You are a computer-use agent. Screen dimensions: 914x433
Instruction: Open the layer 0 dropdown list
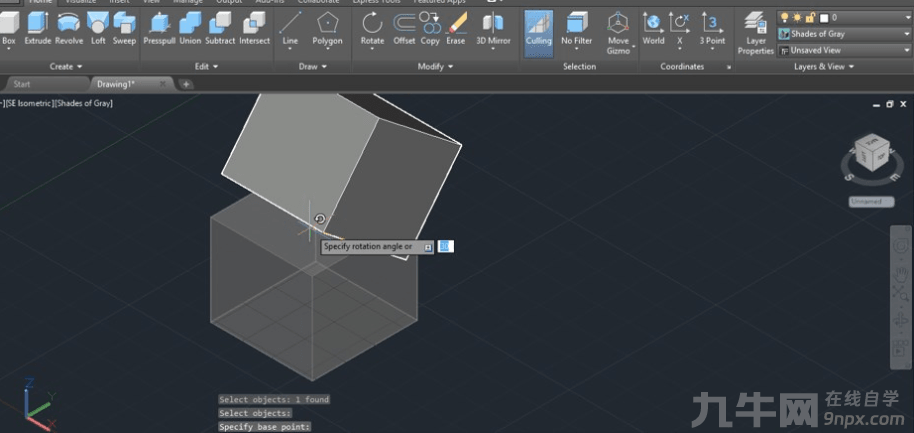[907, 18]
